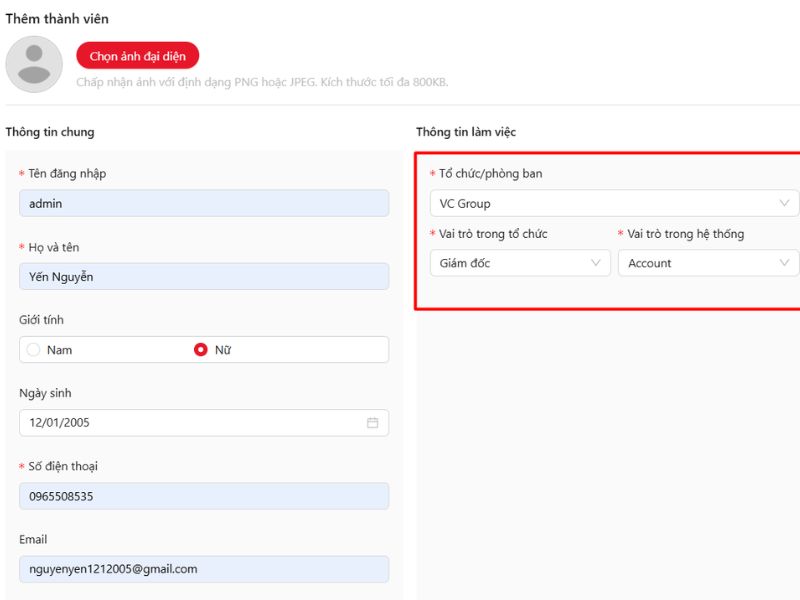
Task: Select the Nam gender radio button
Action: (34, 350)
